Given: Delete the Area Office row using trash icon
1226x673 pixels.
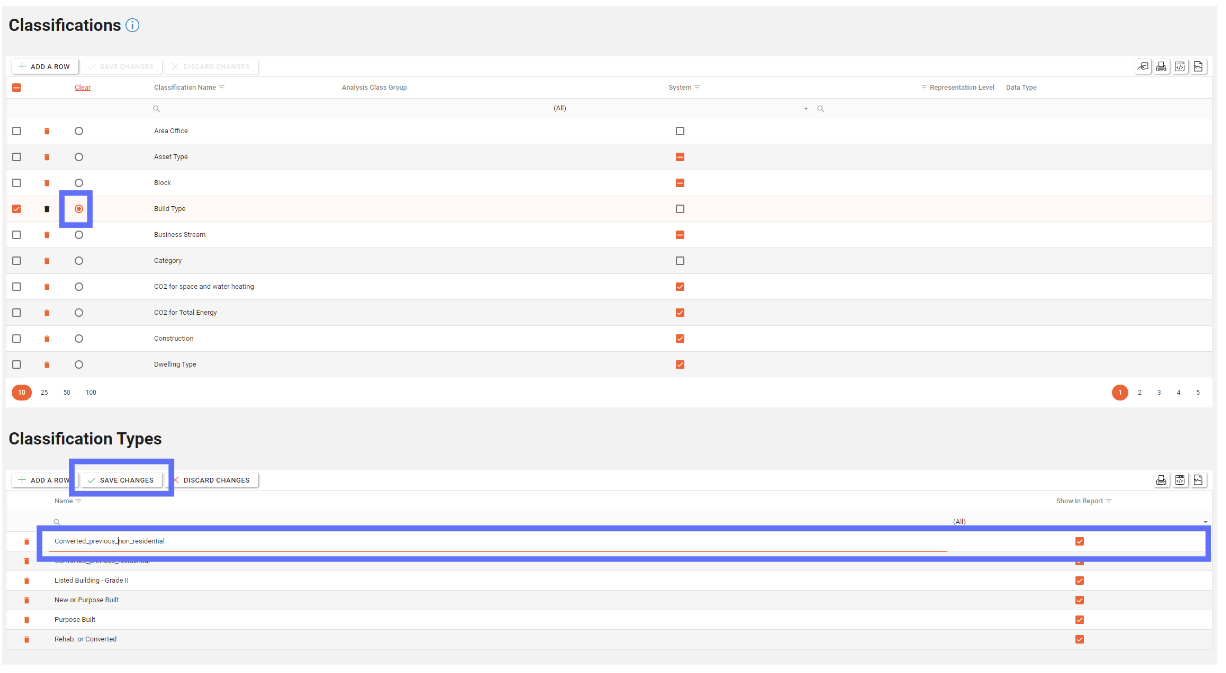Looking at the screenshot, I should pyautogui.click(x=46, y=131).
